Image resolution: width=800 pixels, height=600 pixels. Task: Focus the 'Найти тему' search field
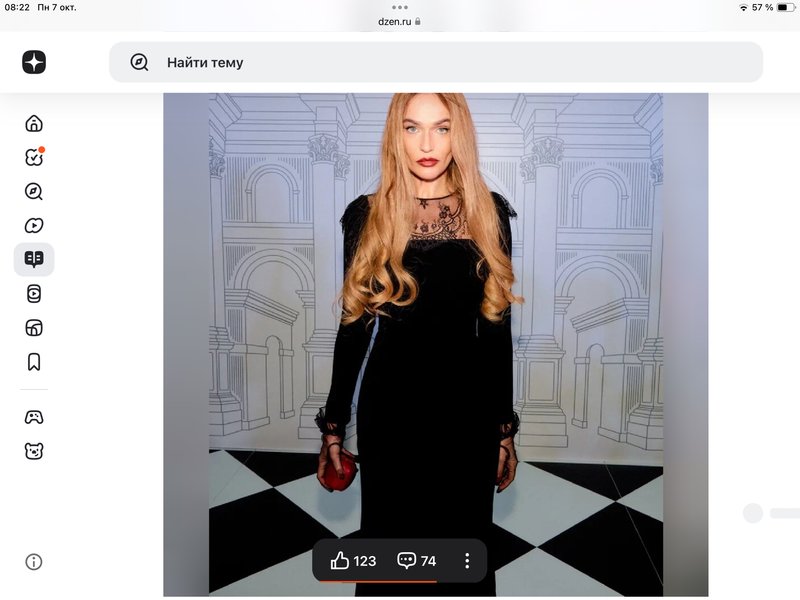pyautogui.click(x=436, y=62)
